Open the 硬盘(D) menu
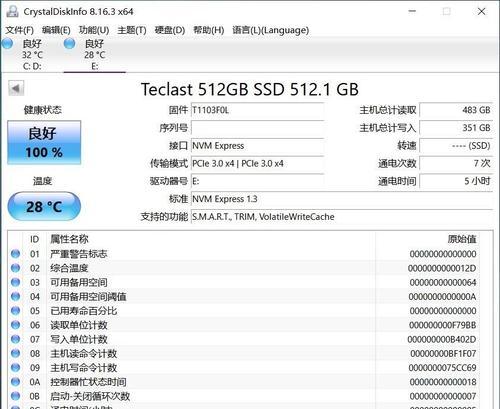The image size is (500, 409). 170,30
